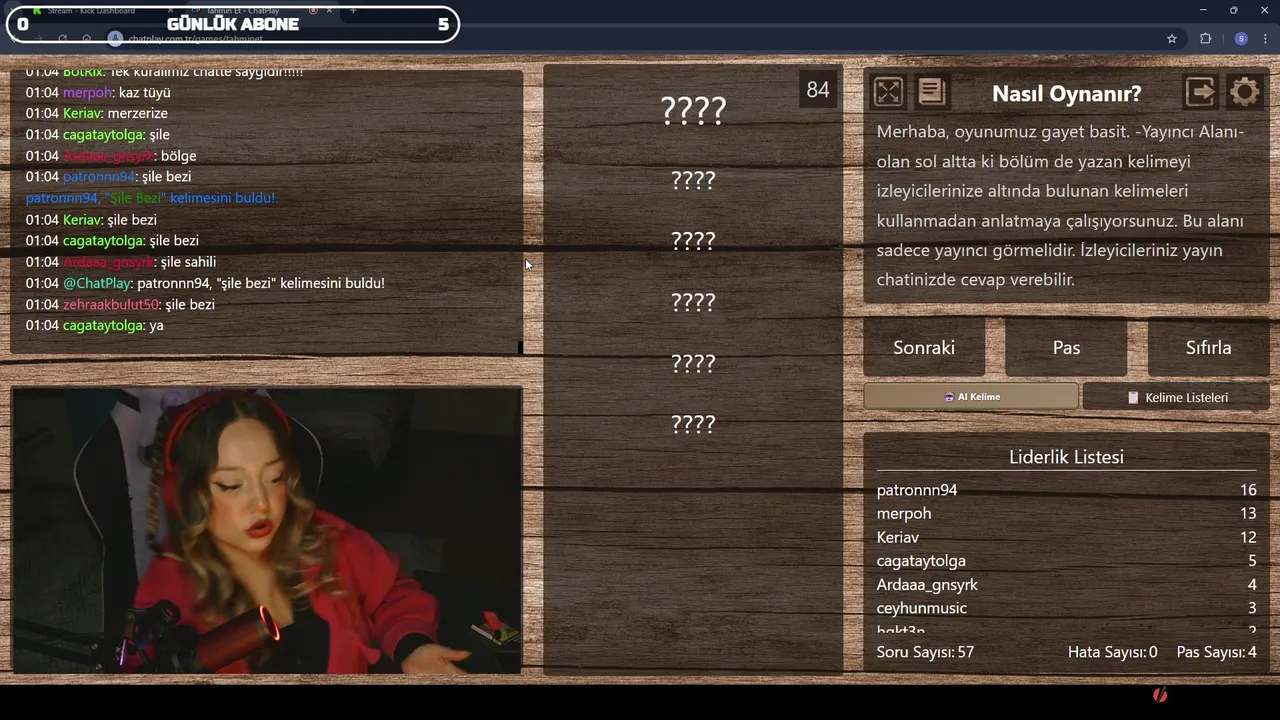
Task: Click zehraakbulut50's 'şile bezi' message
Action: pyautogui.click(x=120, y=304)
